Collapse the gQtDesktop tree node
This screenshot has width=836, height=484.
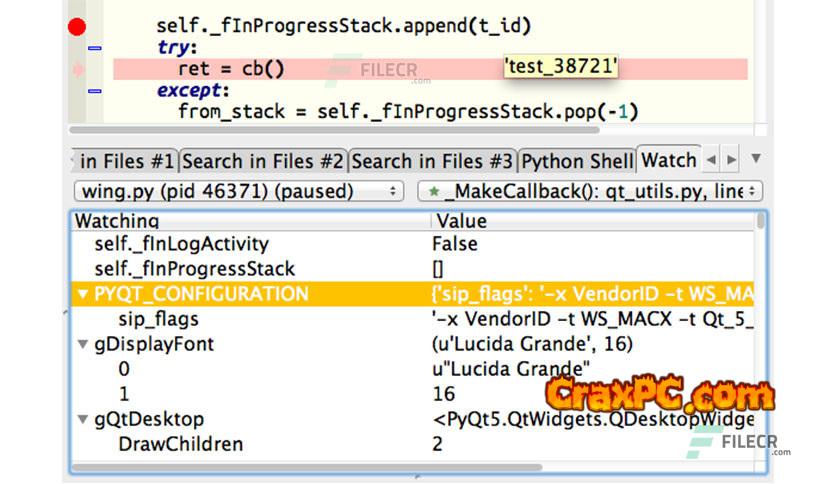coord(82,419)
